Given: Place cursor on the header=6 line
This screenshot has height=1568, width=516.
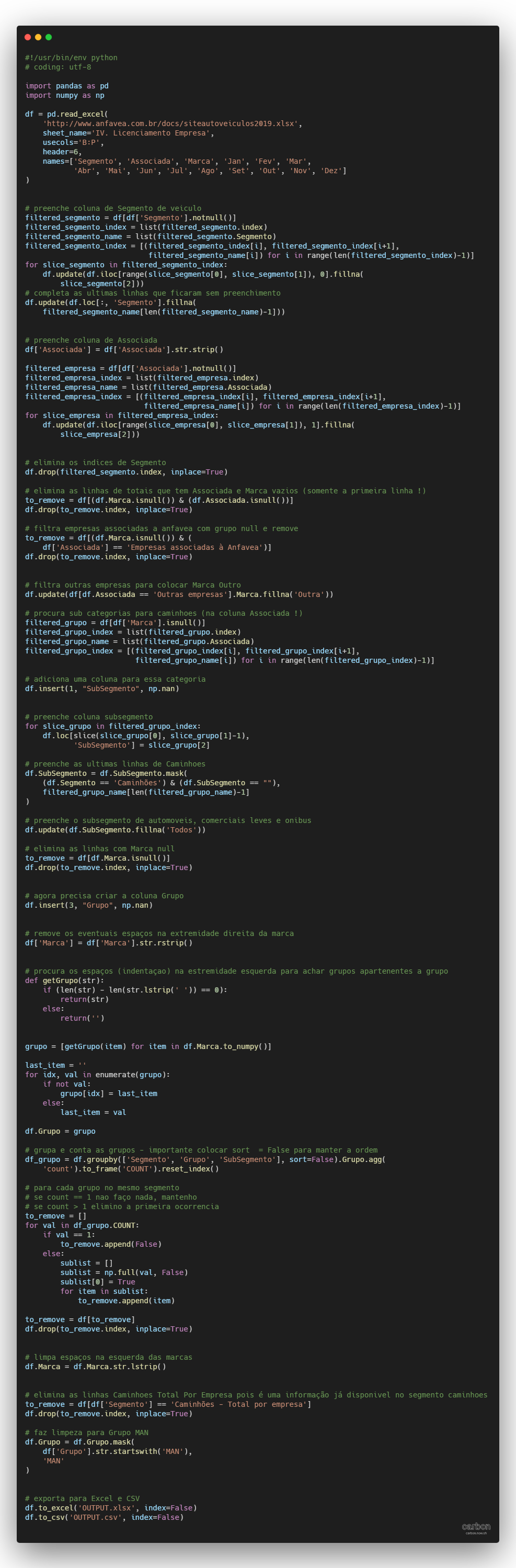Looking at the screenshot, I should 62,152.
